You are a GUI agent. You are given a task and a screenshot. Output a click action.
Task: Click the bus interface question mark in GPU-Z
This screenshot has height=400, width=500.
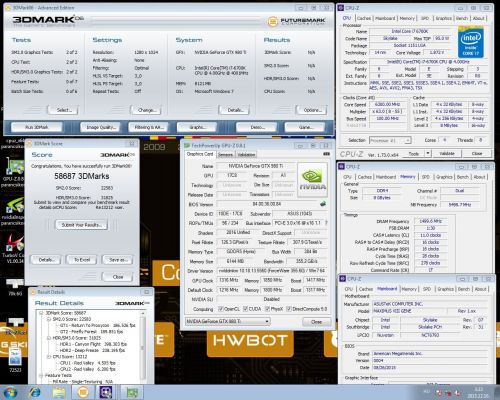(x=326, y=223)
